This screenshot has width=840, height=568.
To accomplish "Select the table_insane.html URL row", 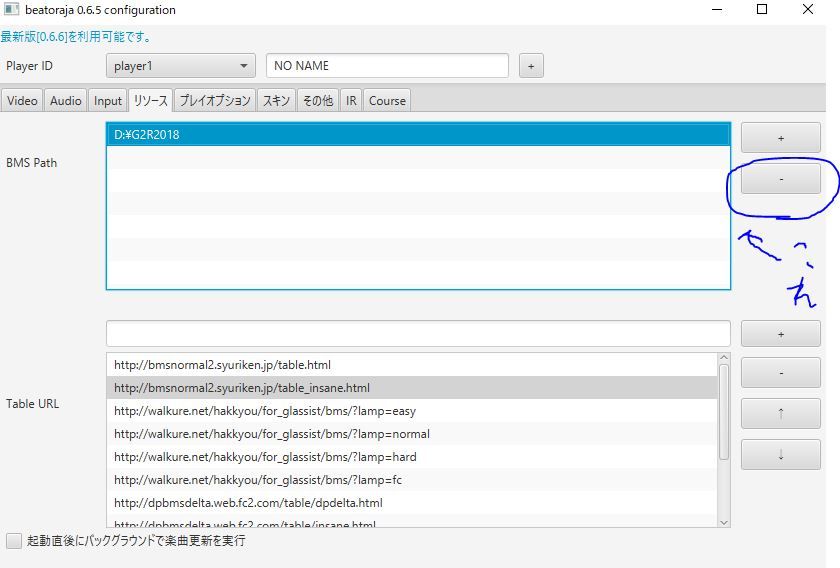I will click(412, 387).
